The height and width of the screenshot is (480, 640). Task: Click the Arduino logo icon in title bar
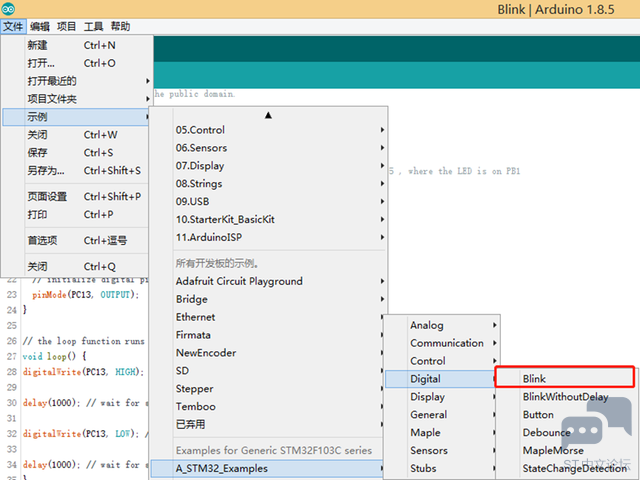tap(8, 9)
